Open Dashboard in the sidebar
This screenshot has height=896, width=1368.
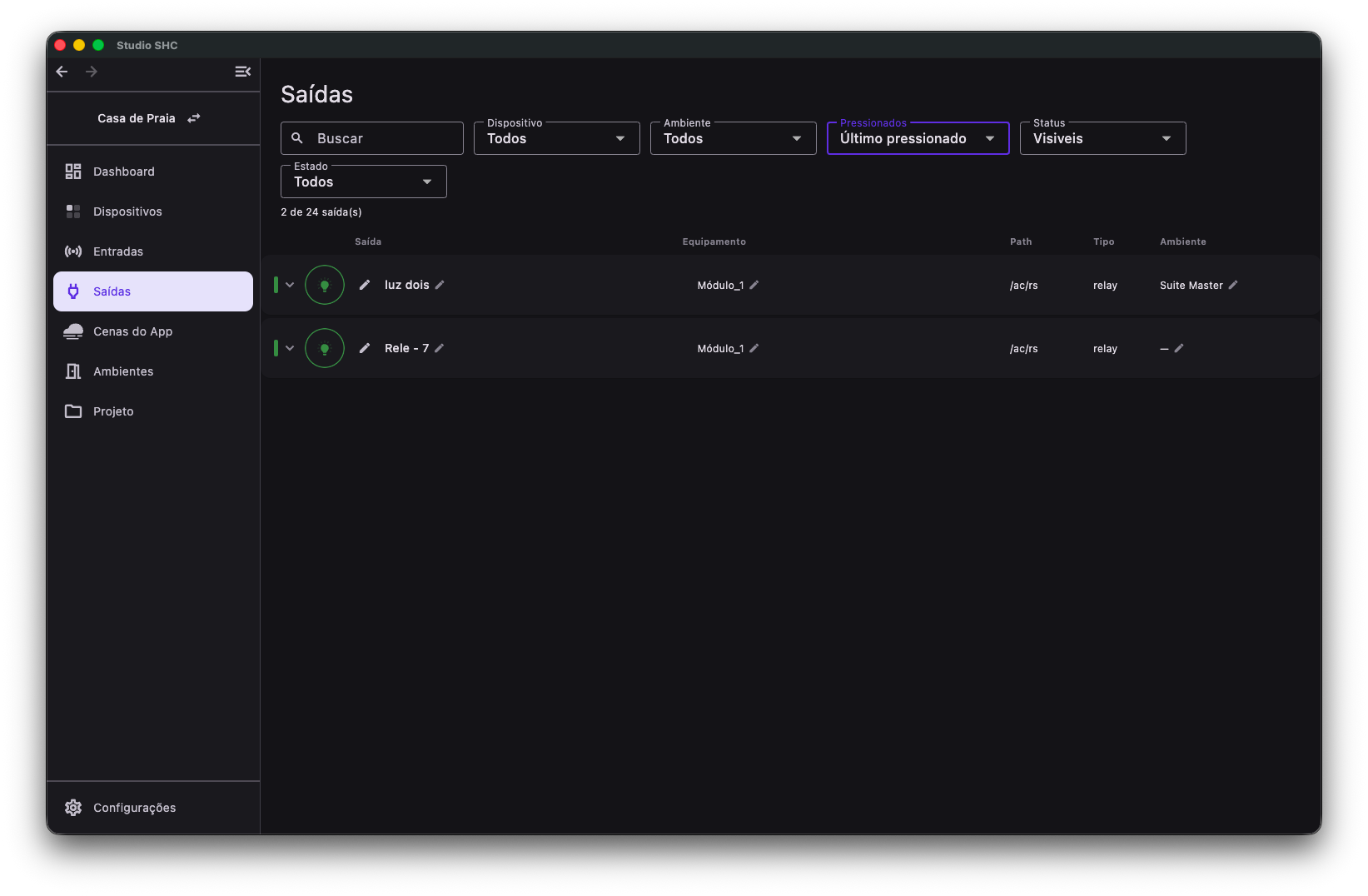[x=153, y=172]
